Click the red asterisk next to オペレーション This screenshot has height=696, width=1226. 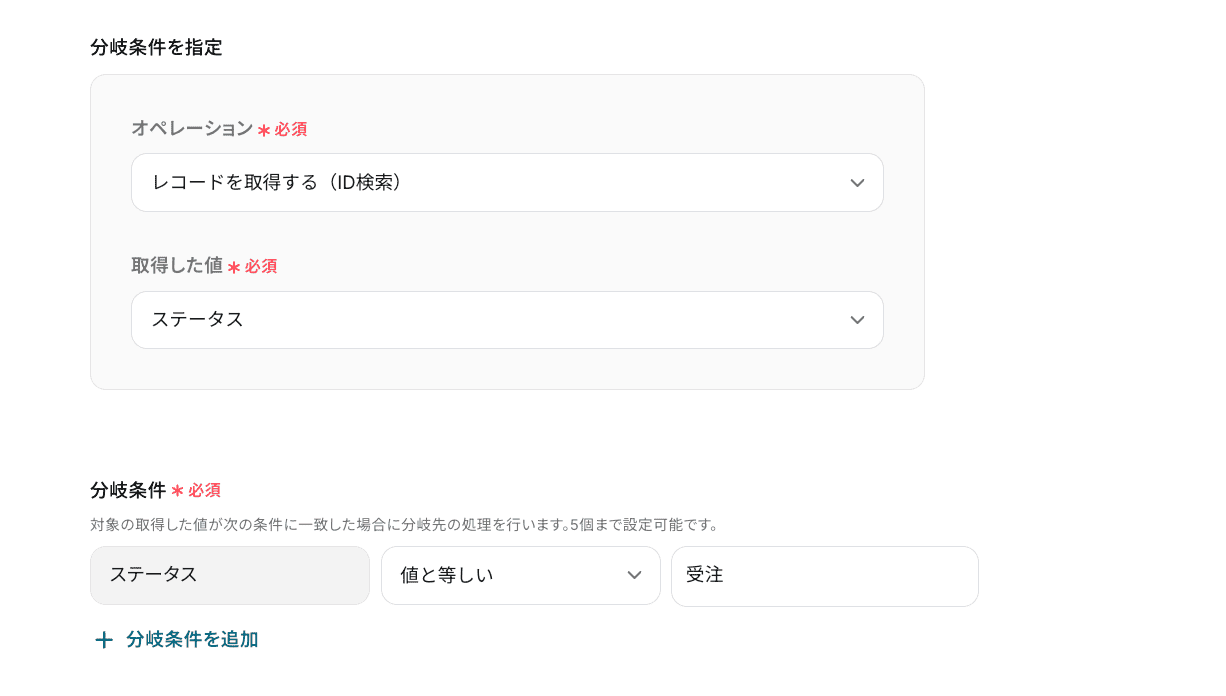(x=264, y=131)
